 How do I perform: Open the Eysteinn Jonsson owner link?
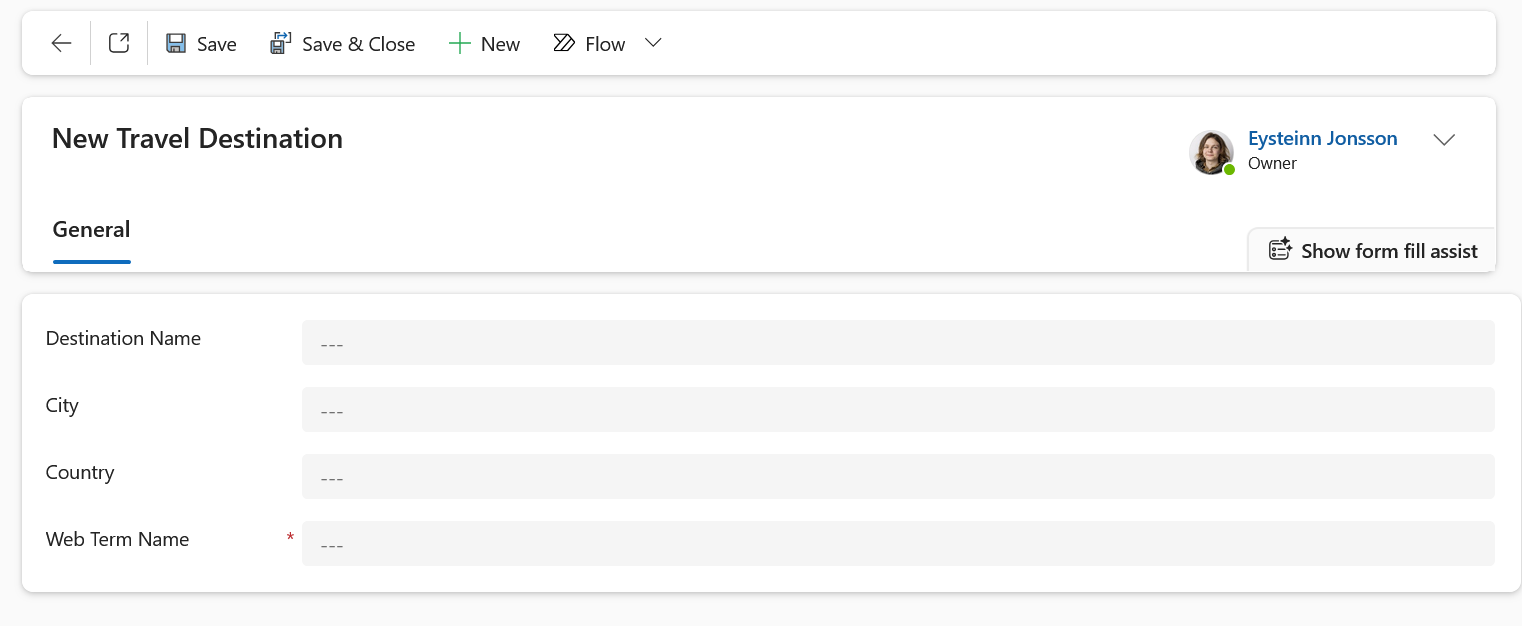1322,139
